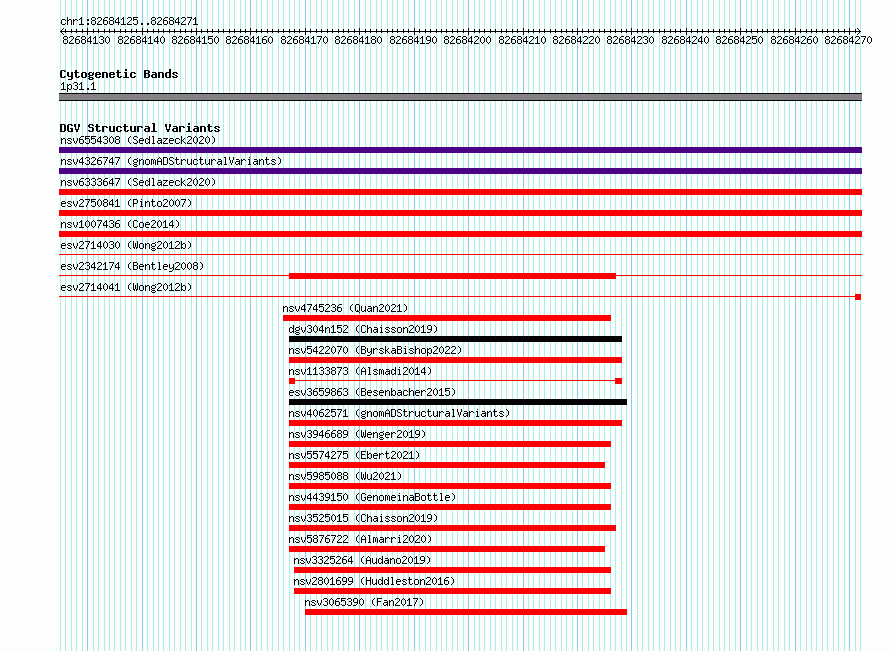Open nsv3525015 (Chaisson2019) variant label
890x651 pixels.
363,518
